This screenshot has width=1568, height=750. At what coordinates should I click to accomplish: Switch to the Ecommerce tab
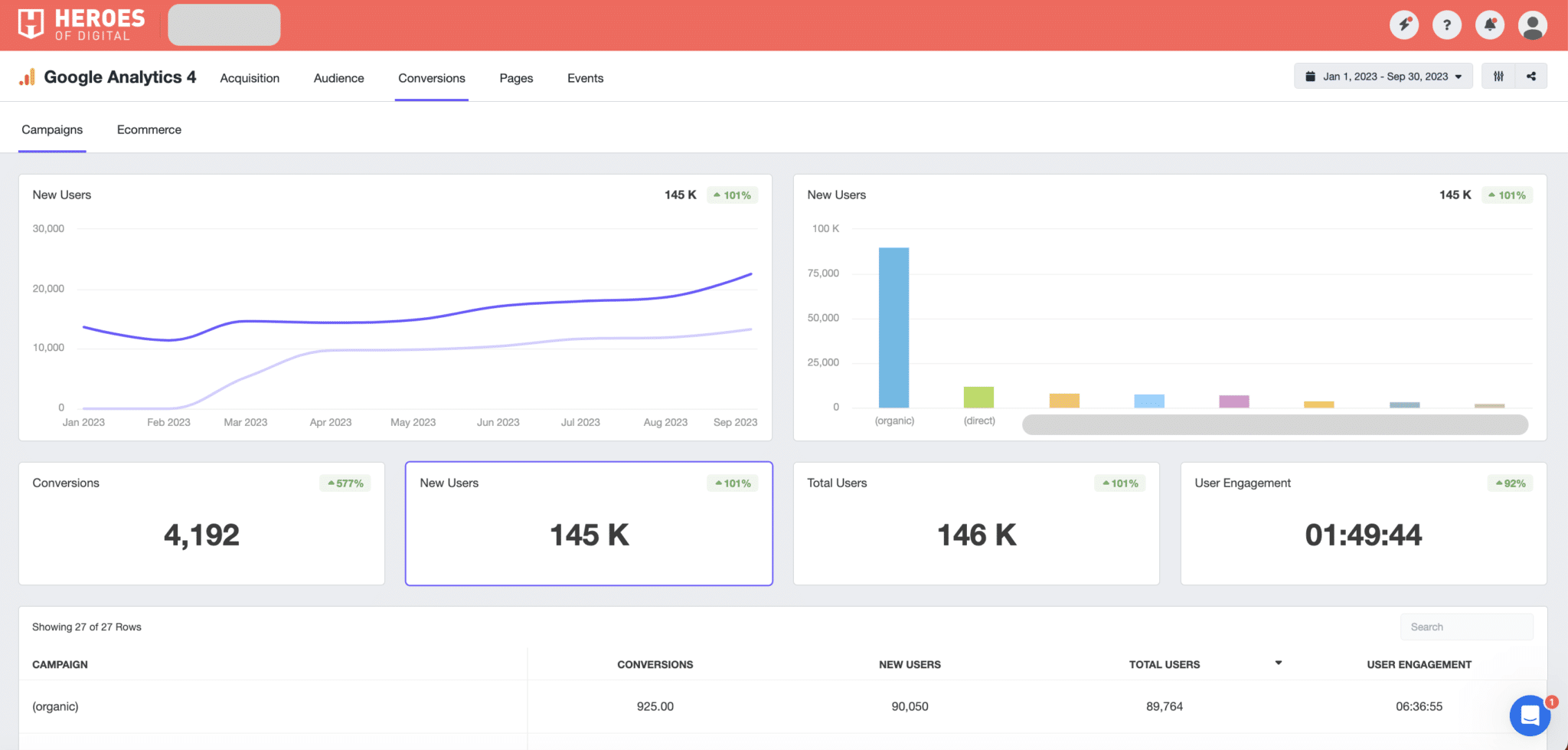(x=149, y=129)
